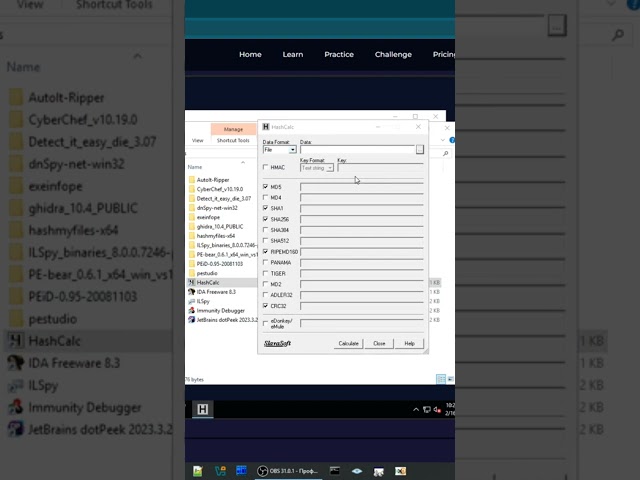Select the Shortcut Tools ribbon tab
Screen dimensions: 640x480
233,140
